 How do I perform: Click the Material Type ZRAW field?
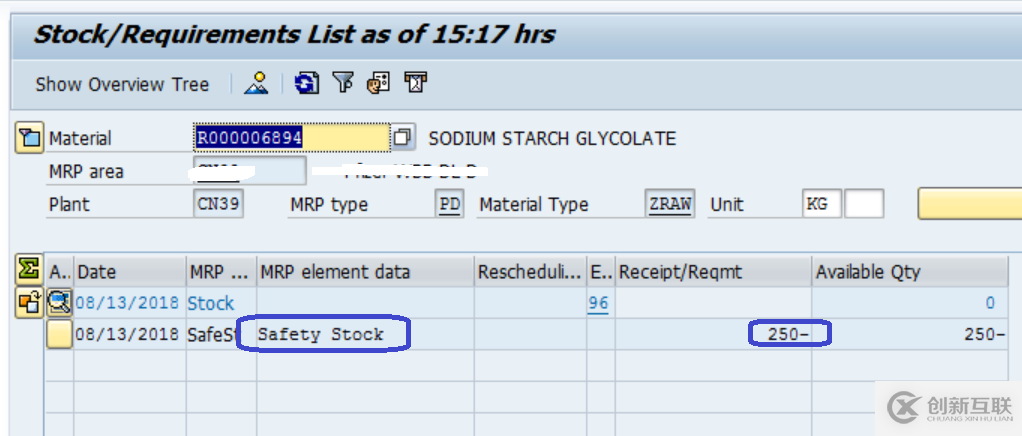pyautogui.click(x=669, y=204)
